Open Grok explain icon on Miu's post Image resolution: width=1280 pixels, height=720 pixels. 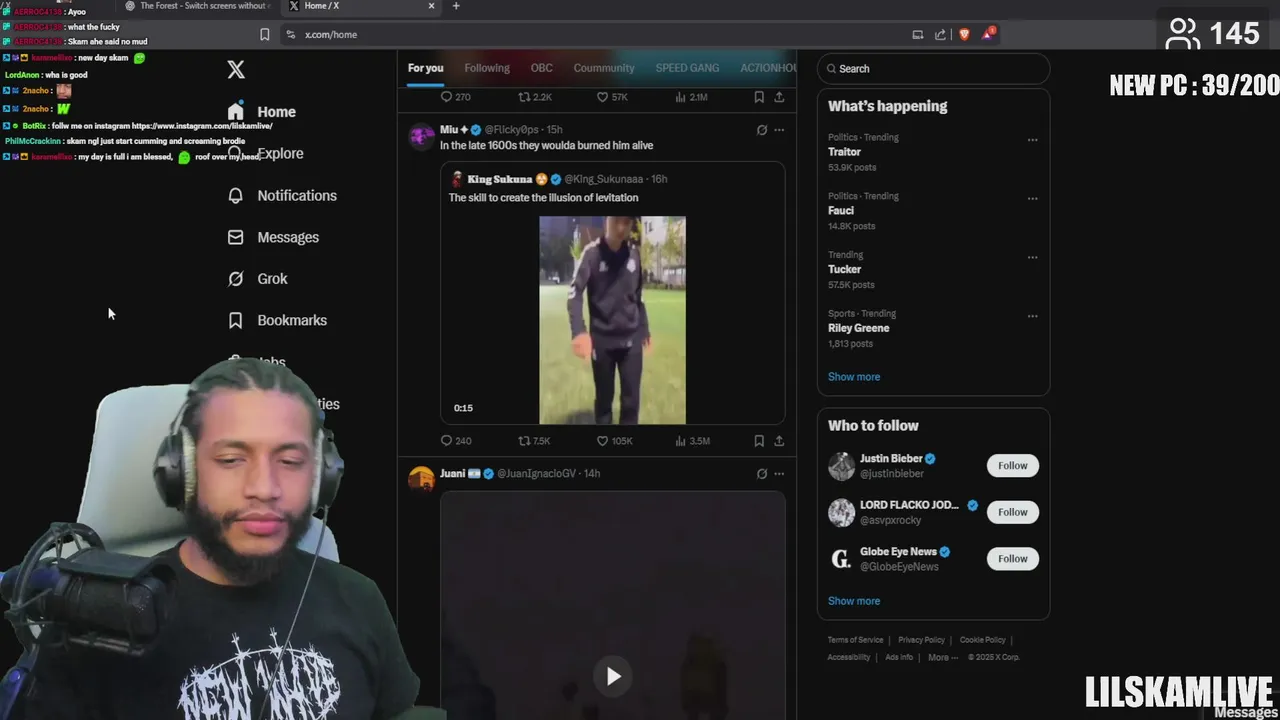(x=762, y=130)
